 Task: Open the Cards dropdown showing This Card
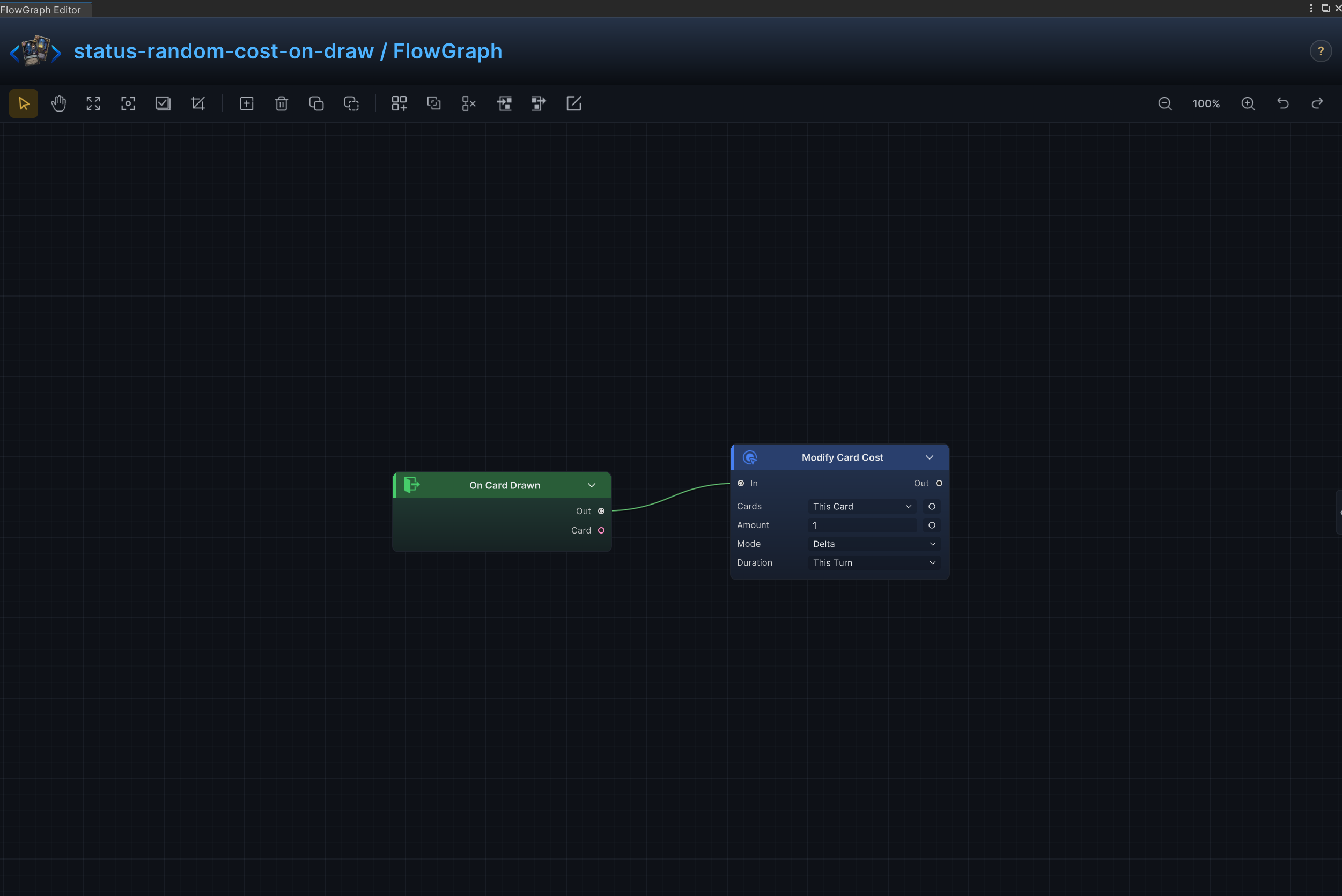coord(862,506)
